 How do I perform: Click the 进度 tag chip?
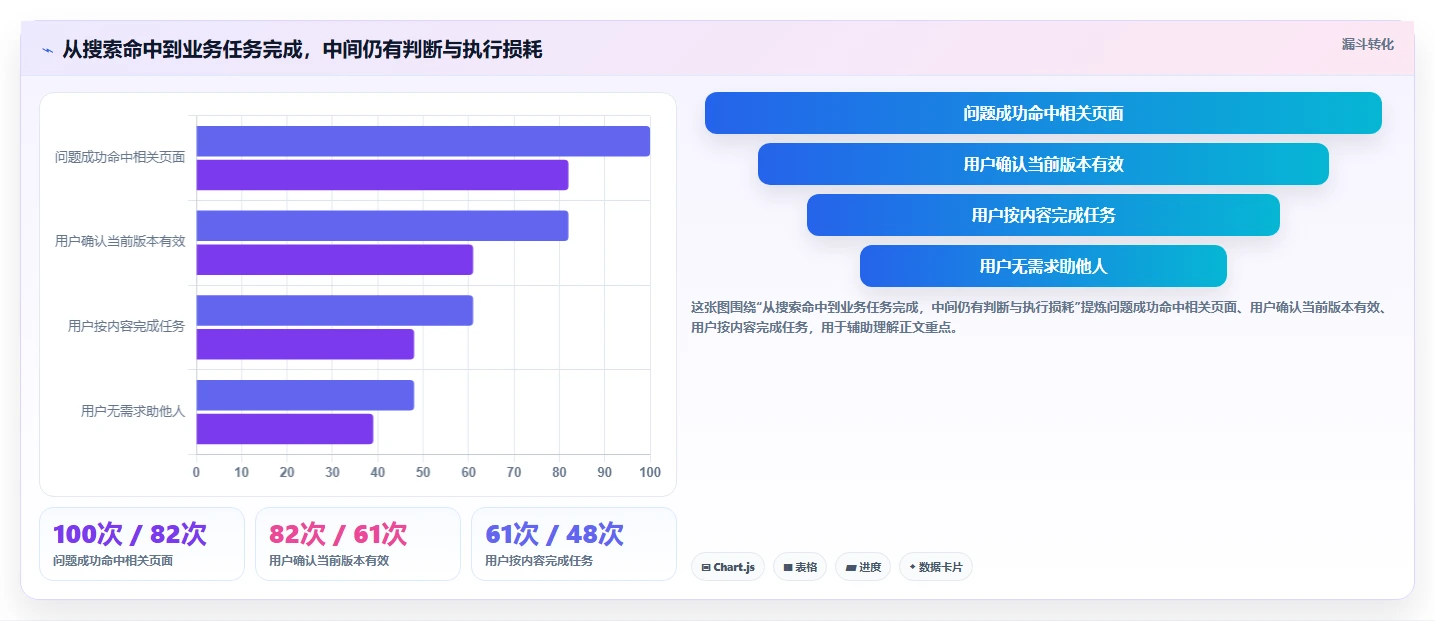pos(863,567)
